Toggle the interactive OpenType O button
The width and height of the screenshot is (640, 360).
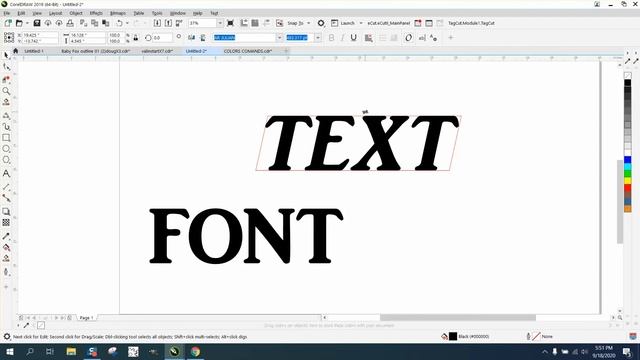coord(408,38)
